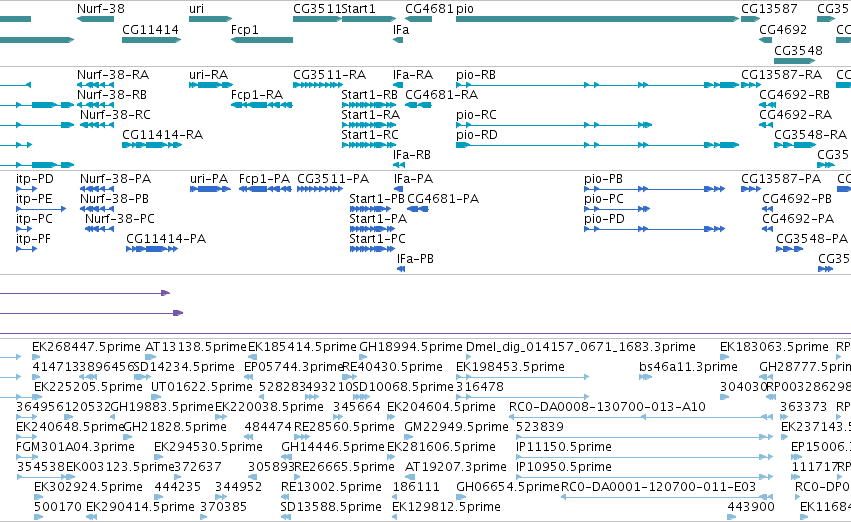Viewport: 851px width, 522px height.
Task: Select the EK268447.5prime EST label
Action: tap(87, 347)
